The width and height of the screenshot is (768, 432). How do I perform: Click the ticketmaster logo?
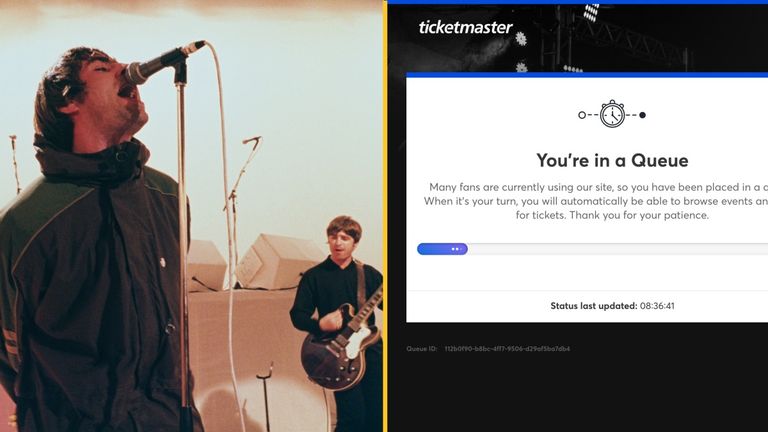[465, 27]
